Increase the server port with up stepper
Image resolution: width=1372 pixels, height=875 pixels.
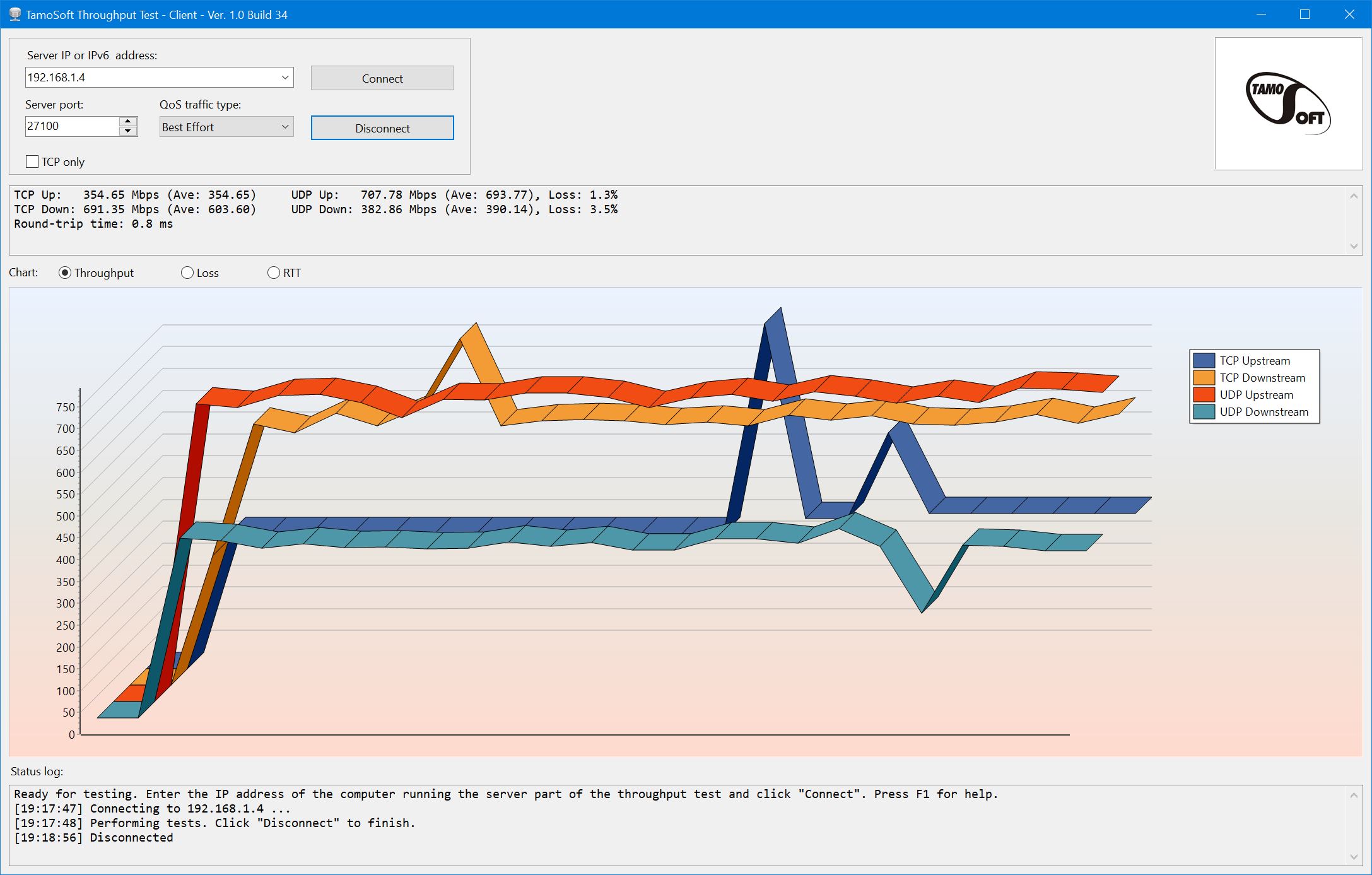(128, 121)
